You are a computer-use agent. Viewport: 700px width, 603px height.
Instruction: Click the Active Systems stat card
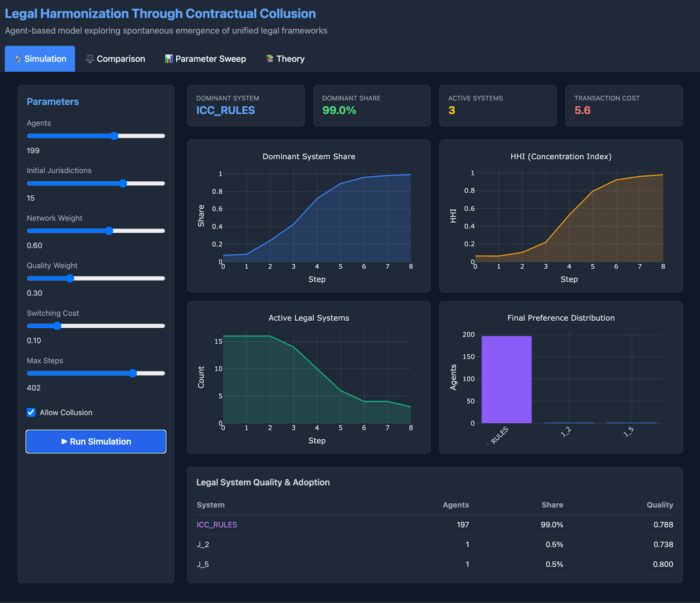(x=498, y=105)
